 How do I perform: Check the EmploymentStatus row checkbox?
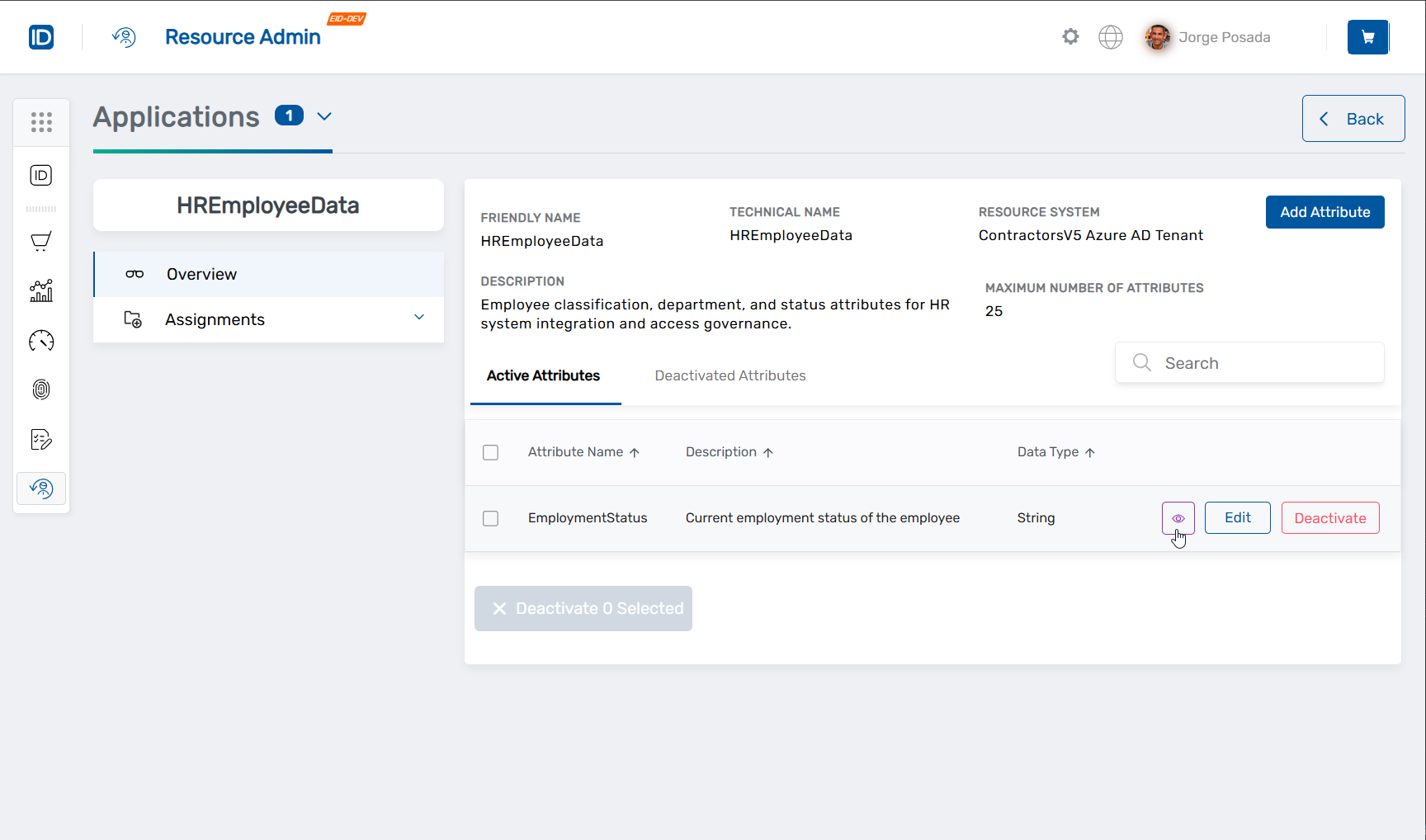490,518
